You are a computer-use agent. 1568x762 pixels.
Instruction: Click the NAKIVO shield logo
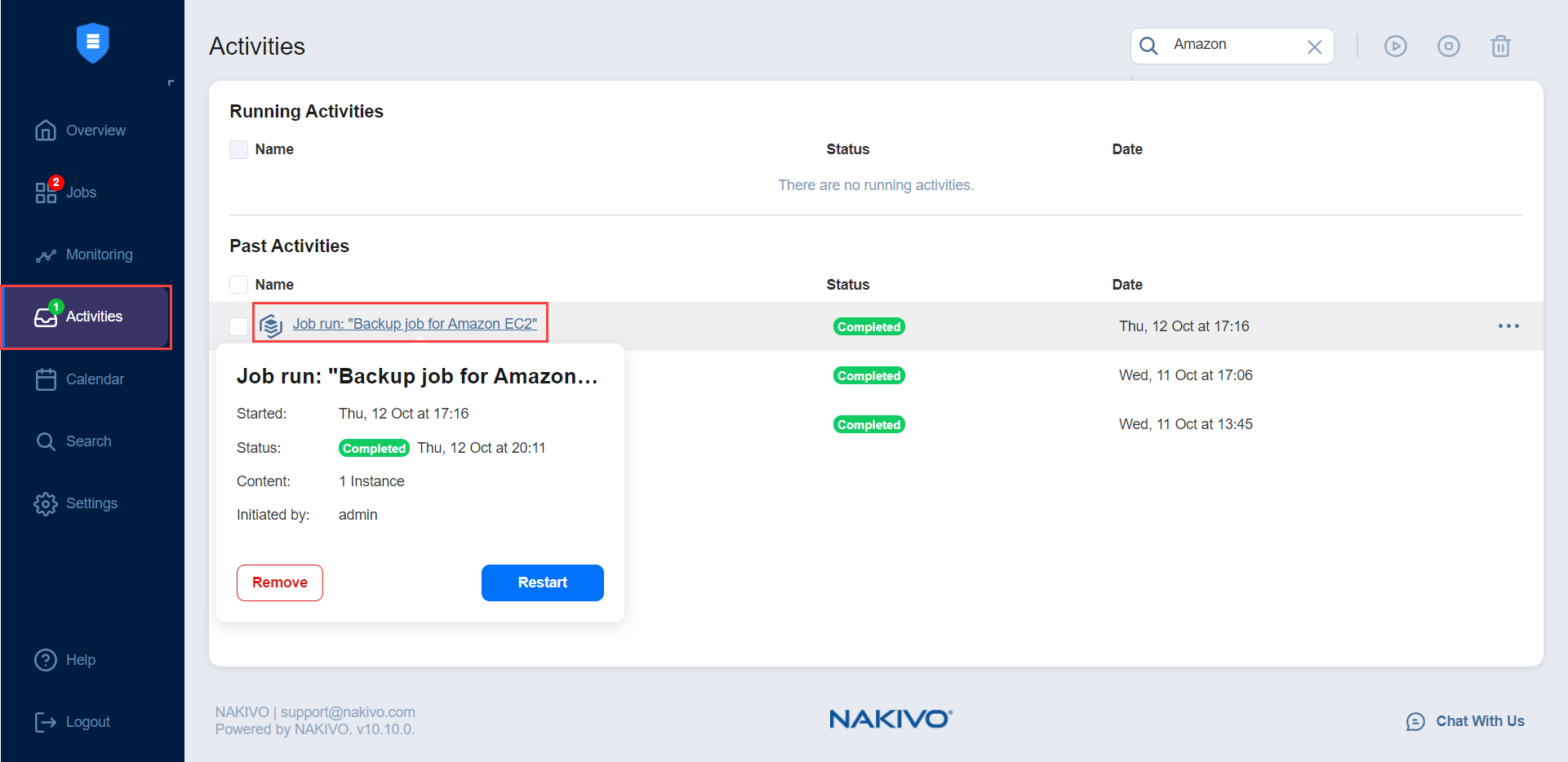(92, 42)
